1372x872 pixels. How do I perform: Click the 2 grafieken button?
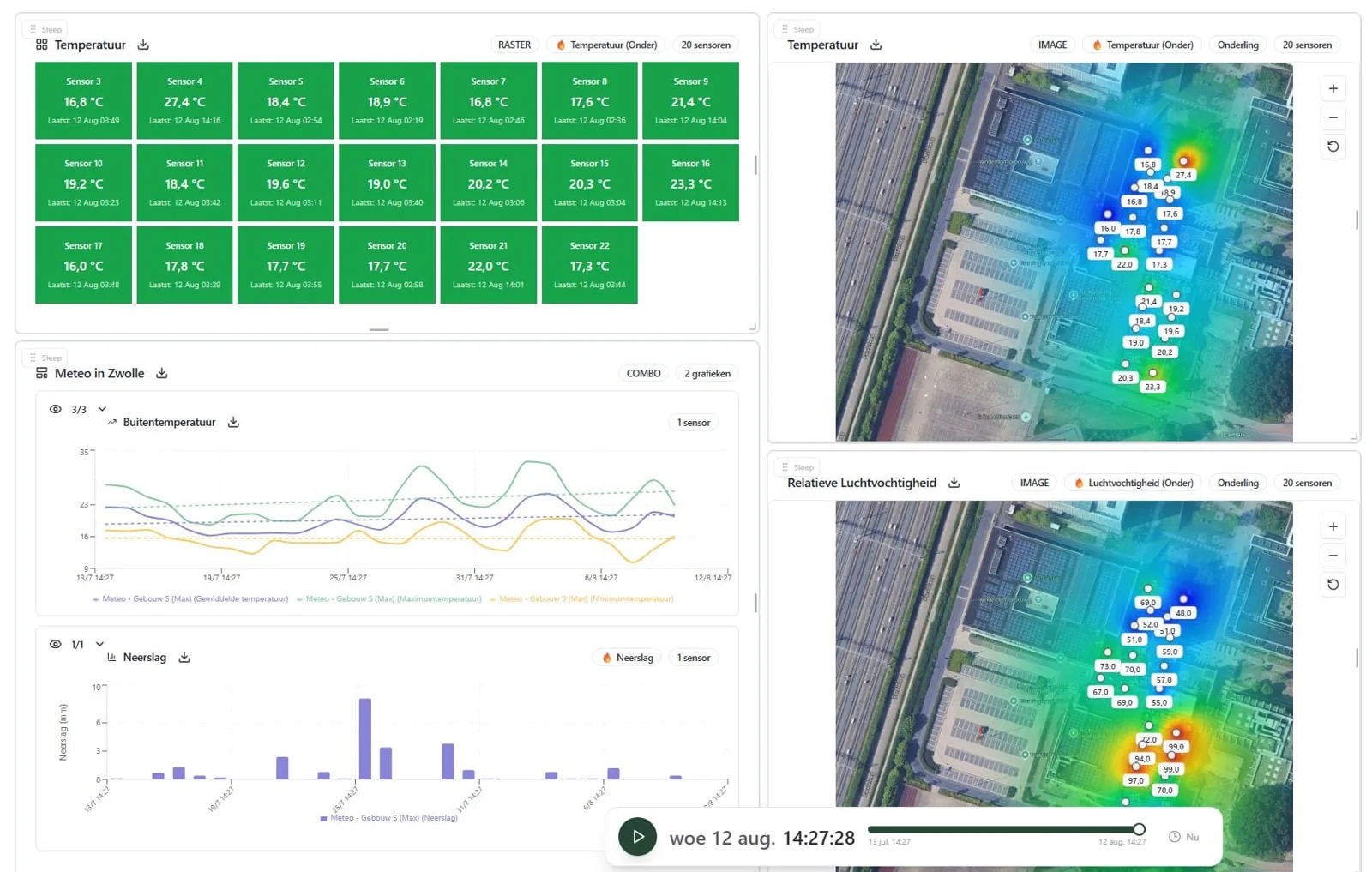[x=707, y=373]
